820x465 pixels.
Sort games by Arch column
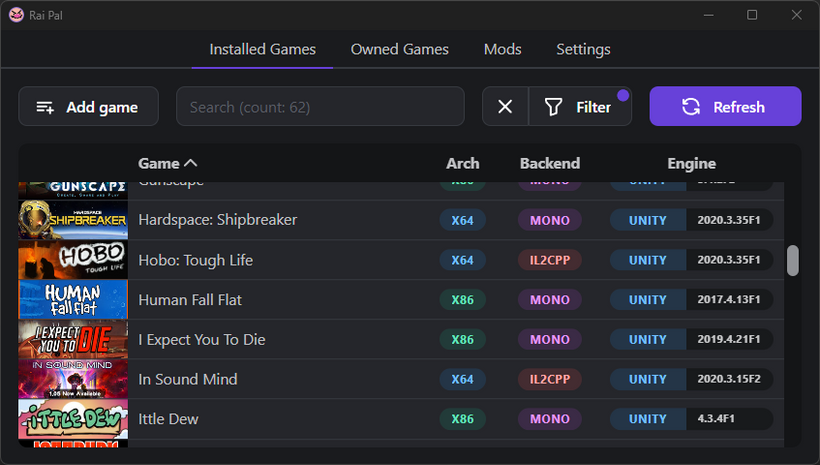coord(462,163)
